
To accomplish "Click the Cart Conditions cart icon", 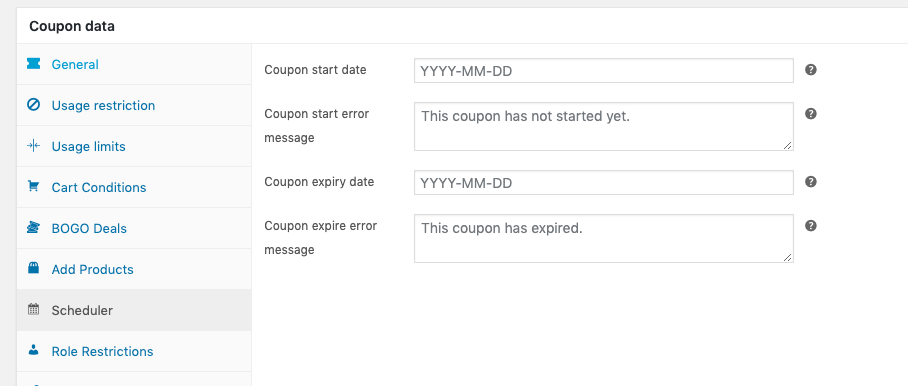I will click(34, 186).
